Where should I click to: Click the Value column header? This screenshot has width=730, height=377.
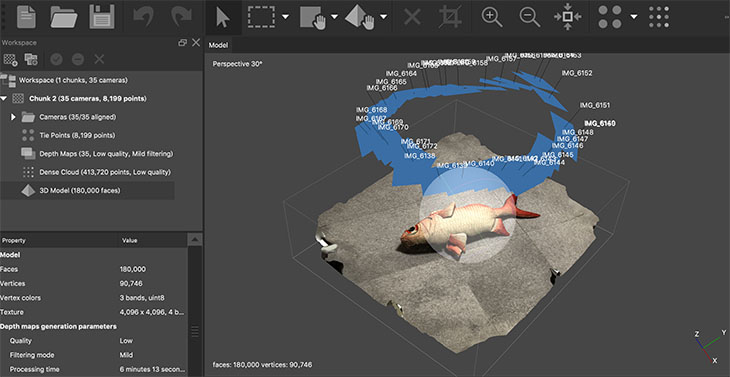tap(129, 241)
